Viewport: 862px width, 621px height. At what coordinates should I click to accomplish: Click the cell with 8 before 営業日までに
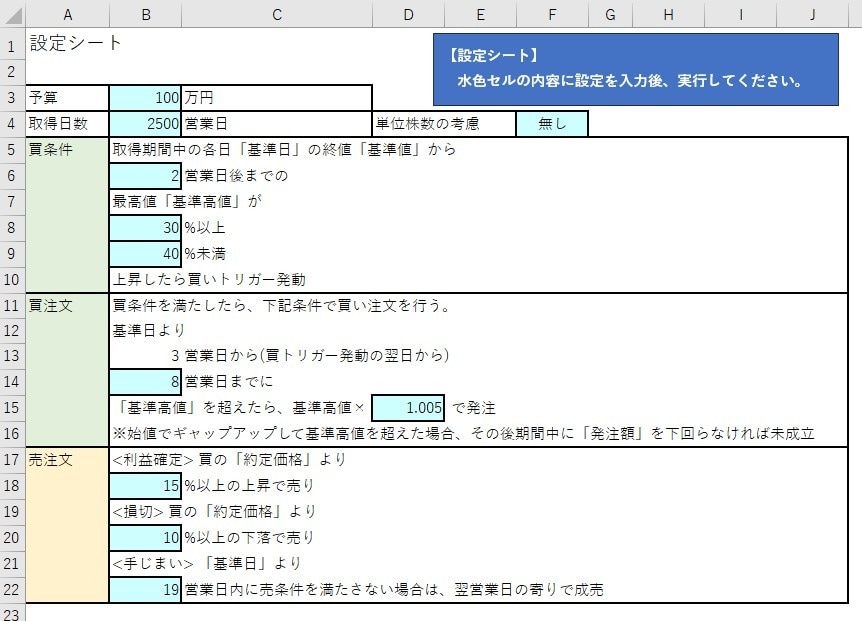[x=146, y=381]
